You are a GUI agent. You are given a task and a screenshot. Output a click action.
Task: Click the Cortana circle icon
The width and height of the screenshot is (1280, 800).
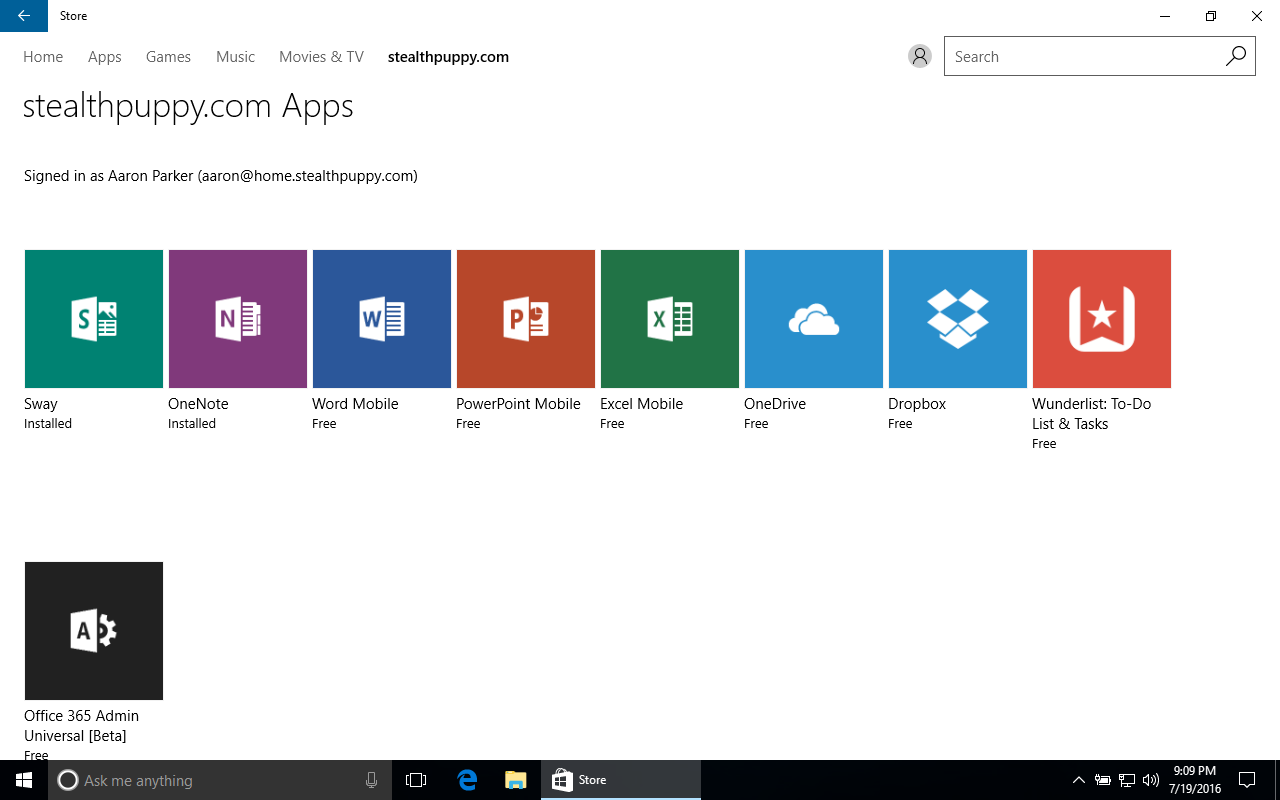click(67, 780)
